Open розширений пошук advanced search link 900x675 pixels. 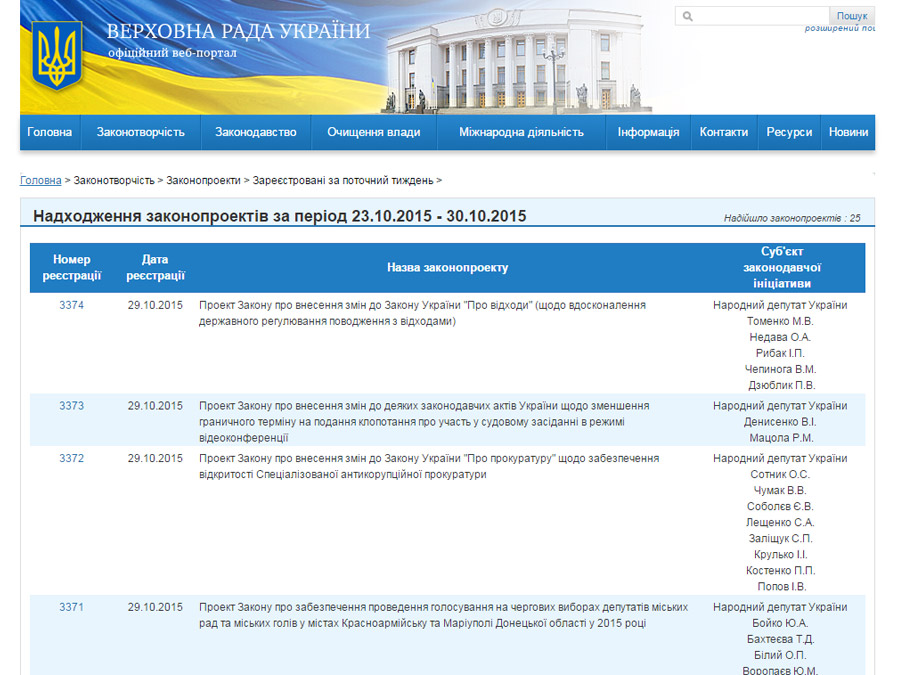point(840,28)
